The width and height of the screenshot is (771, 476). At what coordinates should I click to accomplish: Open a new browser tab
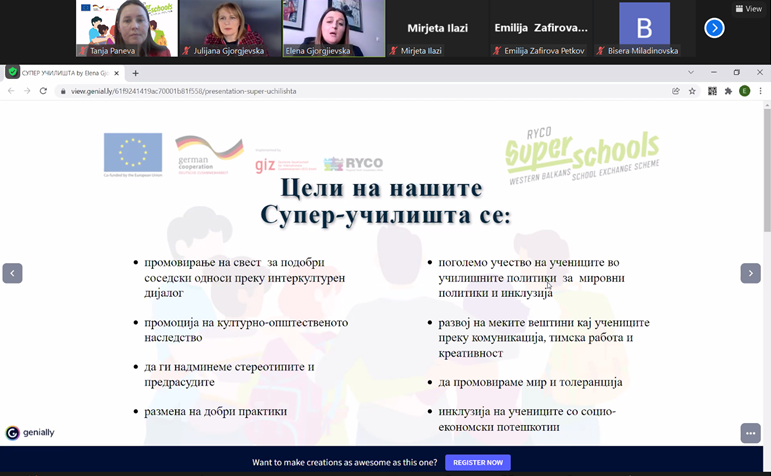tap(136, 73)
